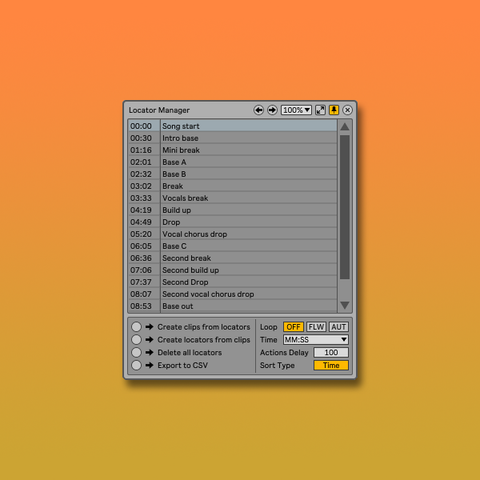Click the 02:01 time cell
The width and height of the screenshot is (480, 480).
tap(144, 162)
